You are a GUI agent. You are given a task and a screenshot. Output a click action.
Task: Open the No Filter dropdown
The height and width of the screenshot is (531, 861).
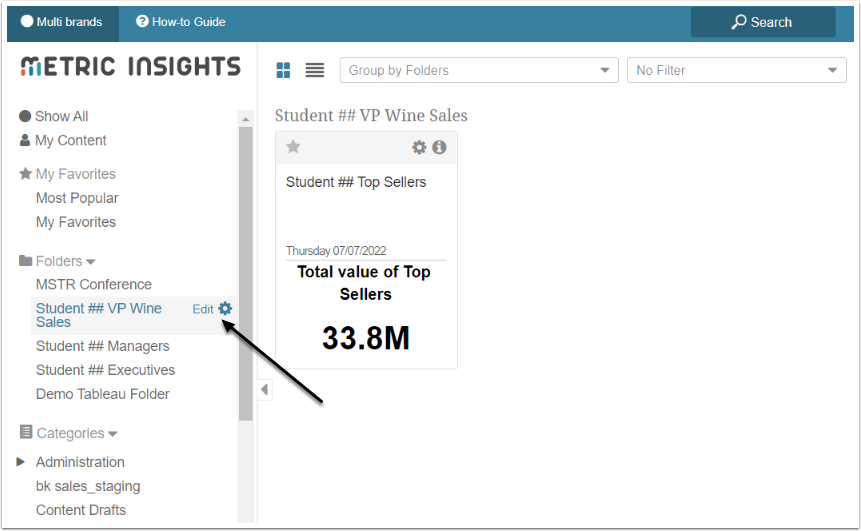736,70
